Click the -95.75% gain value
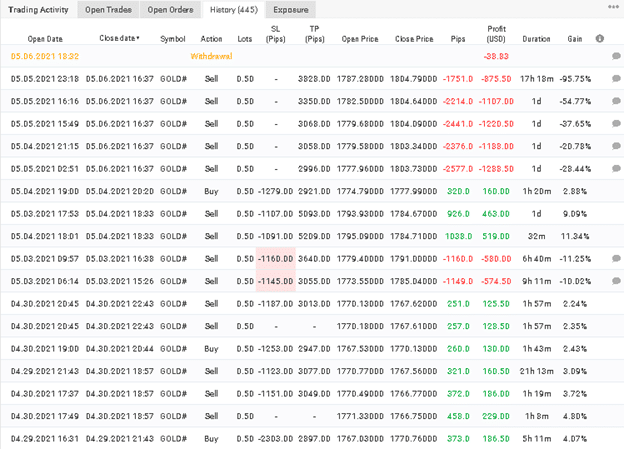 (x=575, y=79)
